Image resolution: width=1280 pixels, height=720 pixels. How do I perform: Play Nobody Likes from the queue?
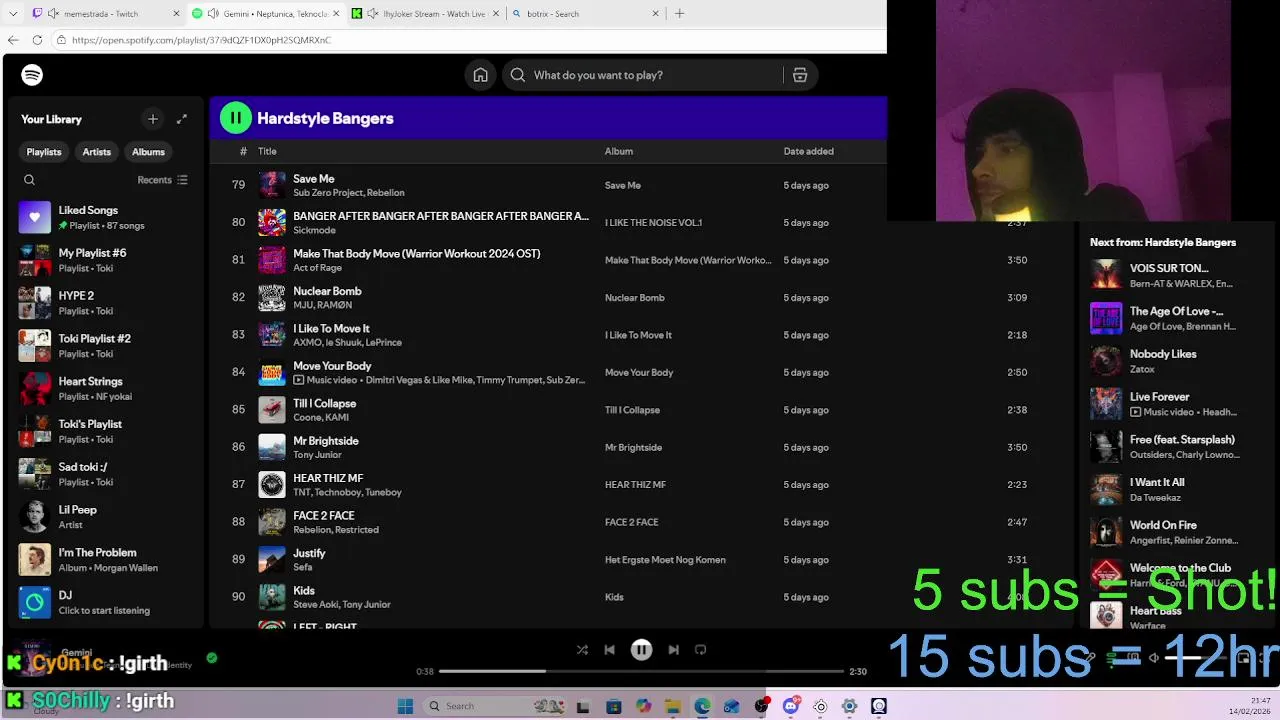click(1178, 361)
